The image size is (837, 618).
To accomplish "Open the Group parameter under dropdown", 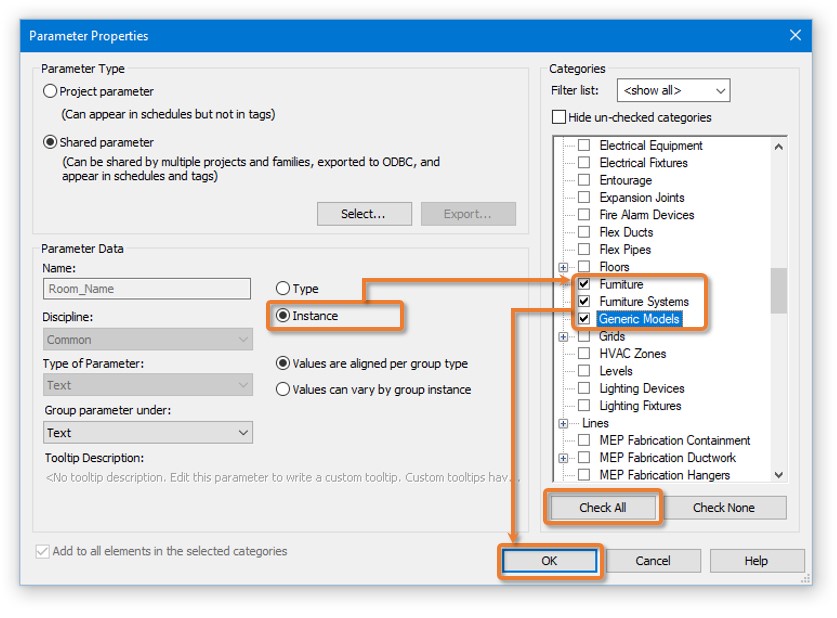I will (147, 432).
